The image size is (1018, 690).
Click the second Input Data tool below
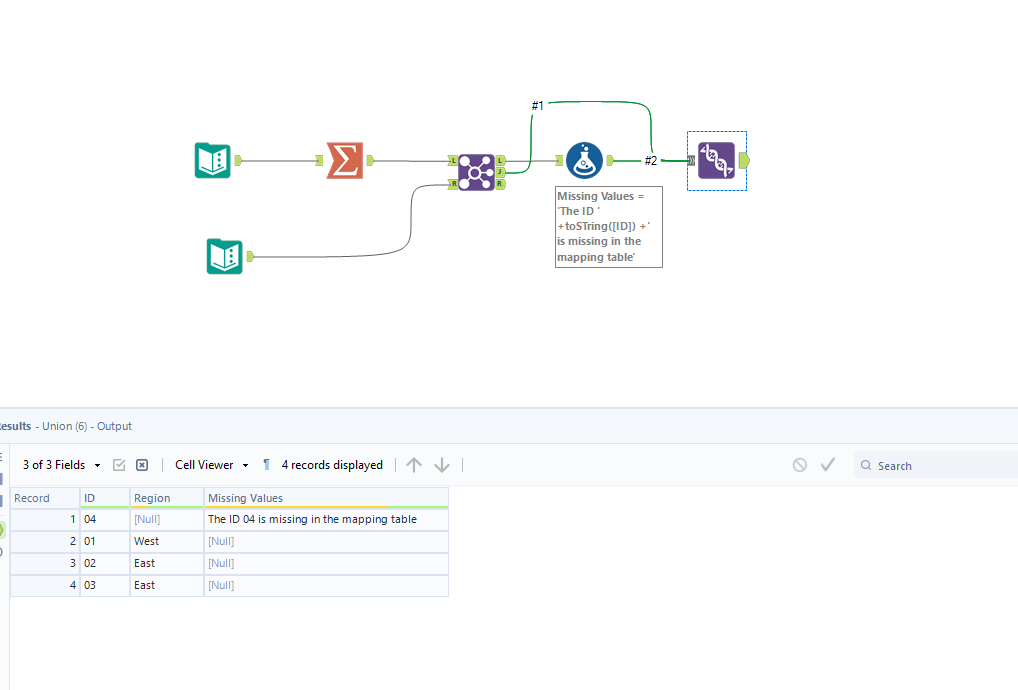[x=225, y=256]
